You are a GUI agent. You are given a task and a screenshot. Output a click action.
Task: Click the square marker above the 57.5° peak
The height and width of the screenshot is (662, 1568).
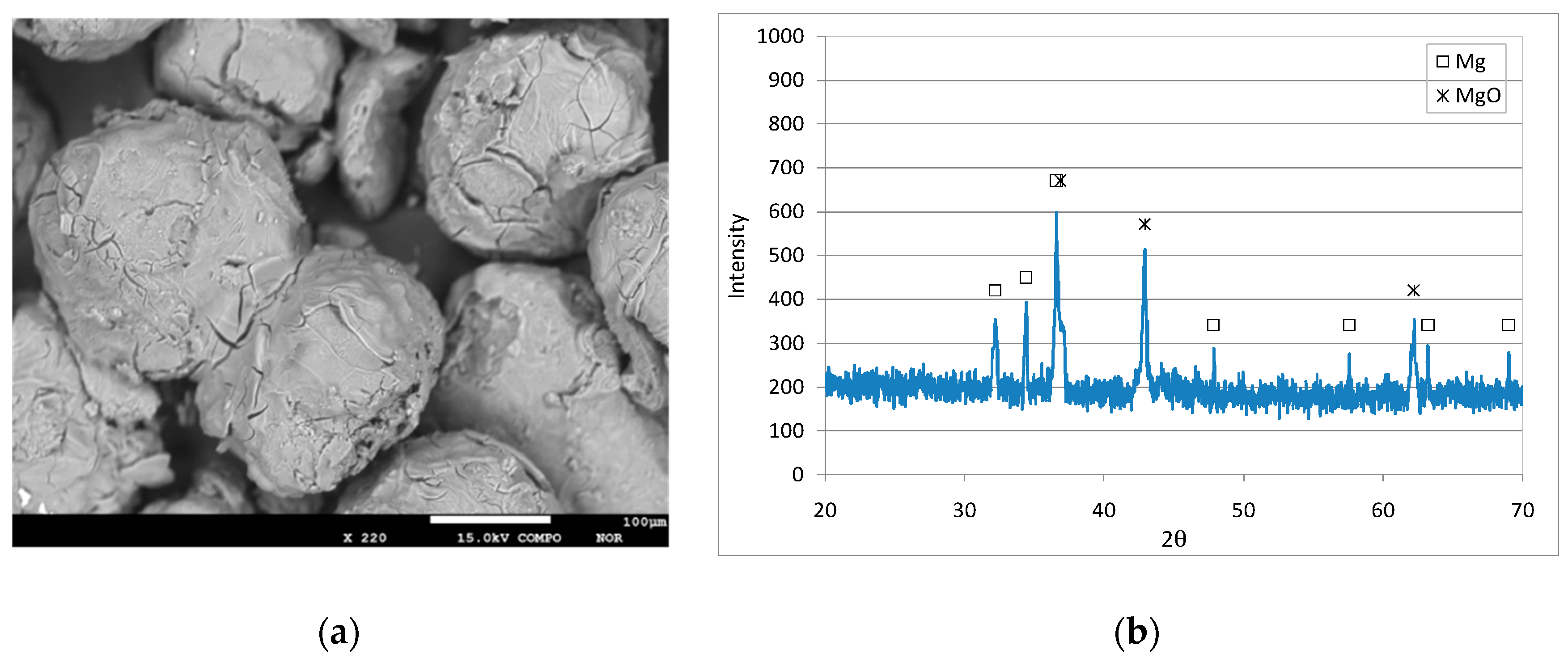point(1349,325)
